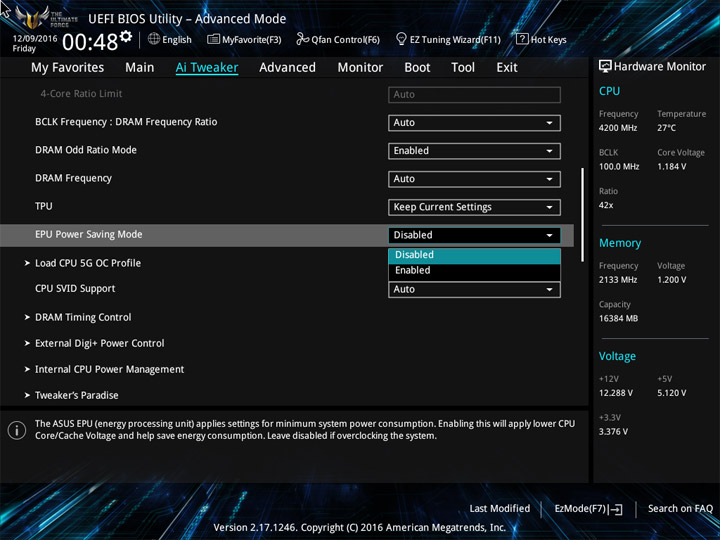Select the Ai Tweaker tab
Screen dimensions: 720x540
click(207, 68)
